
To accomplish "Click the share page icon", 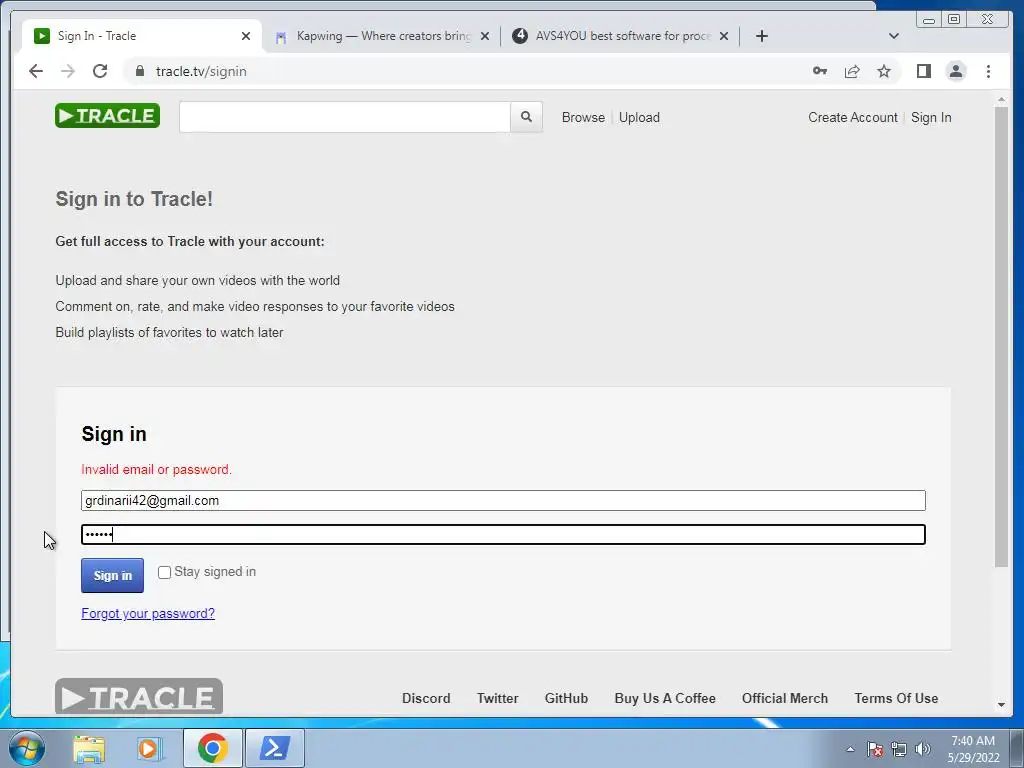I will click(852, 71).
